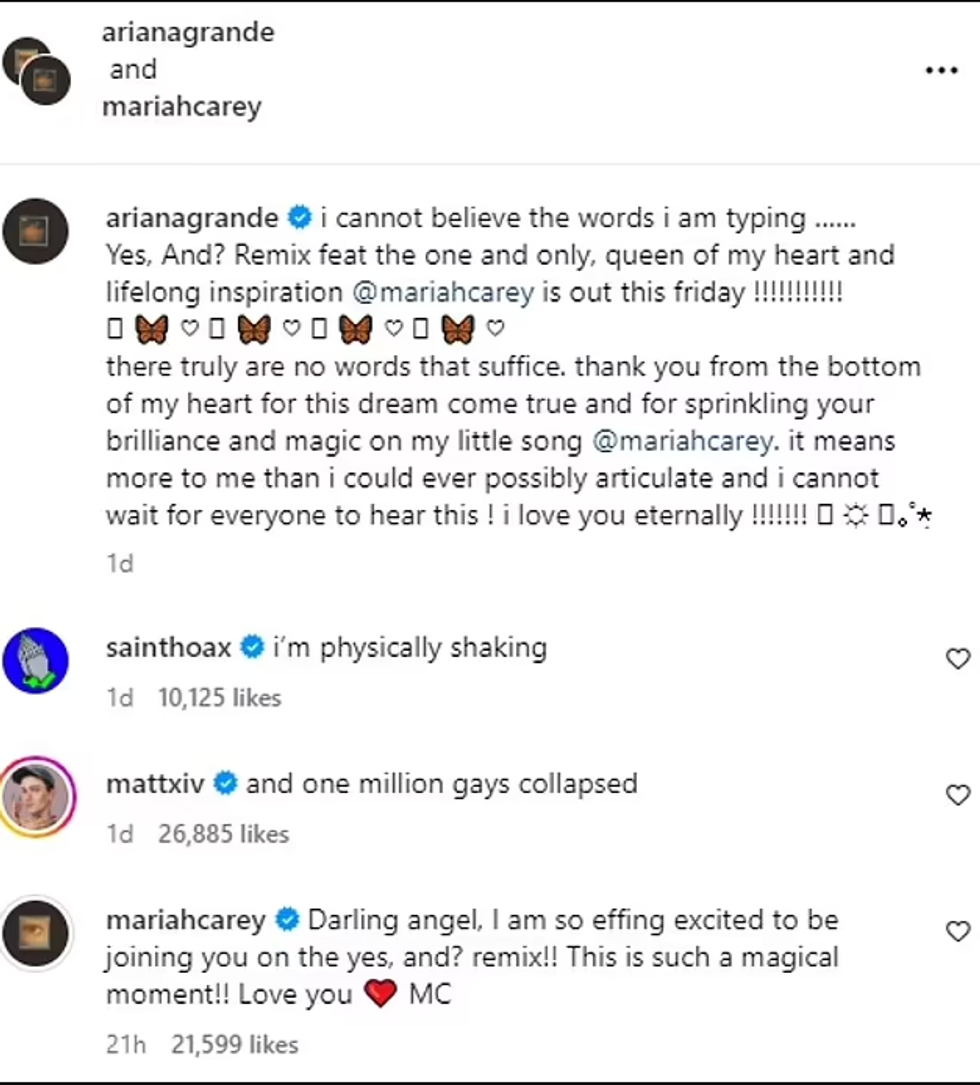The height and width of the screenshot is (1085, 980).
Task: Click arianagrande's caption avatar
Action: point(36,231)
